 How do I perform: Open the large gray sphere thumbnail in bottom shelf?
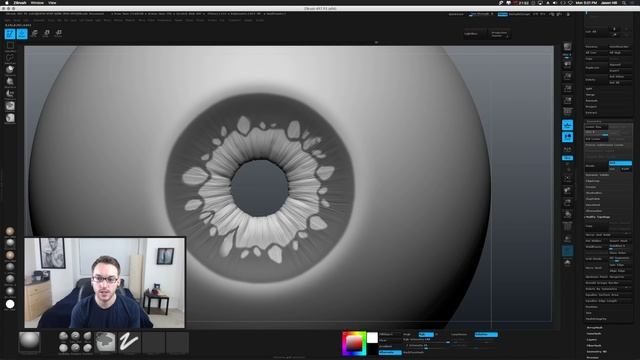29,342
